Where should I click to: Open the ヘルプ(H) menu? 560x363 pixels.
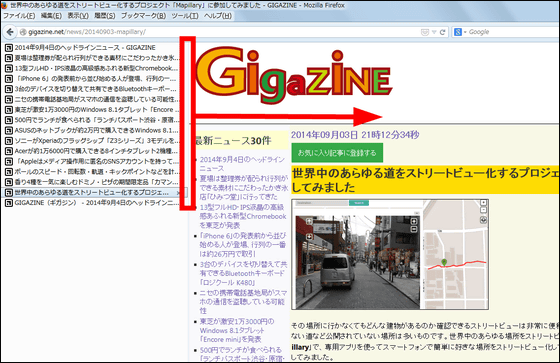[x=218, y=16]
